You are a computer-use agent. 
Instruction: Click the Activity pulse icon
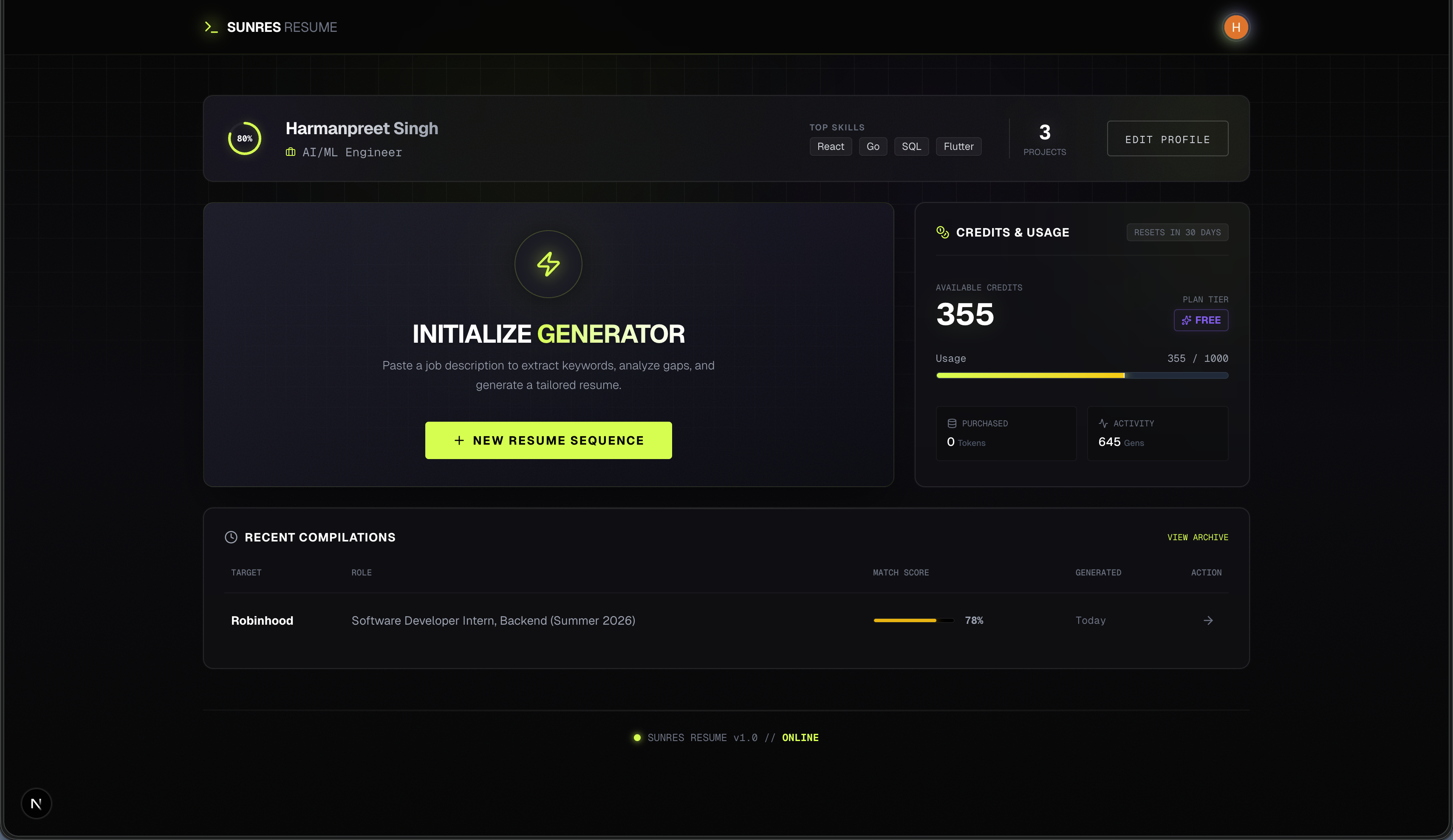click(1103, 424)
